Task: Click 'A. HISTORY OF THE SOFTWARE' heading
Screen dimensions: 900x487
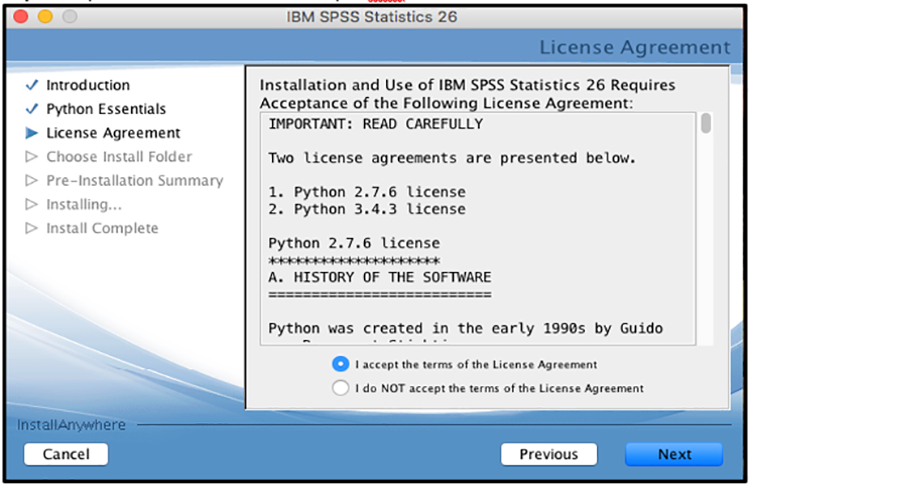Action: click(x=380, y=277)
